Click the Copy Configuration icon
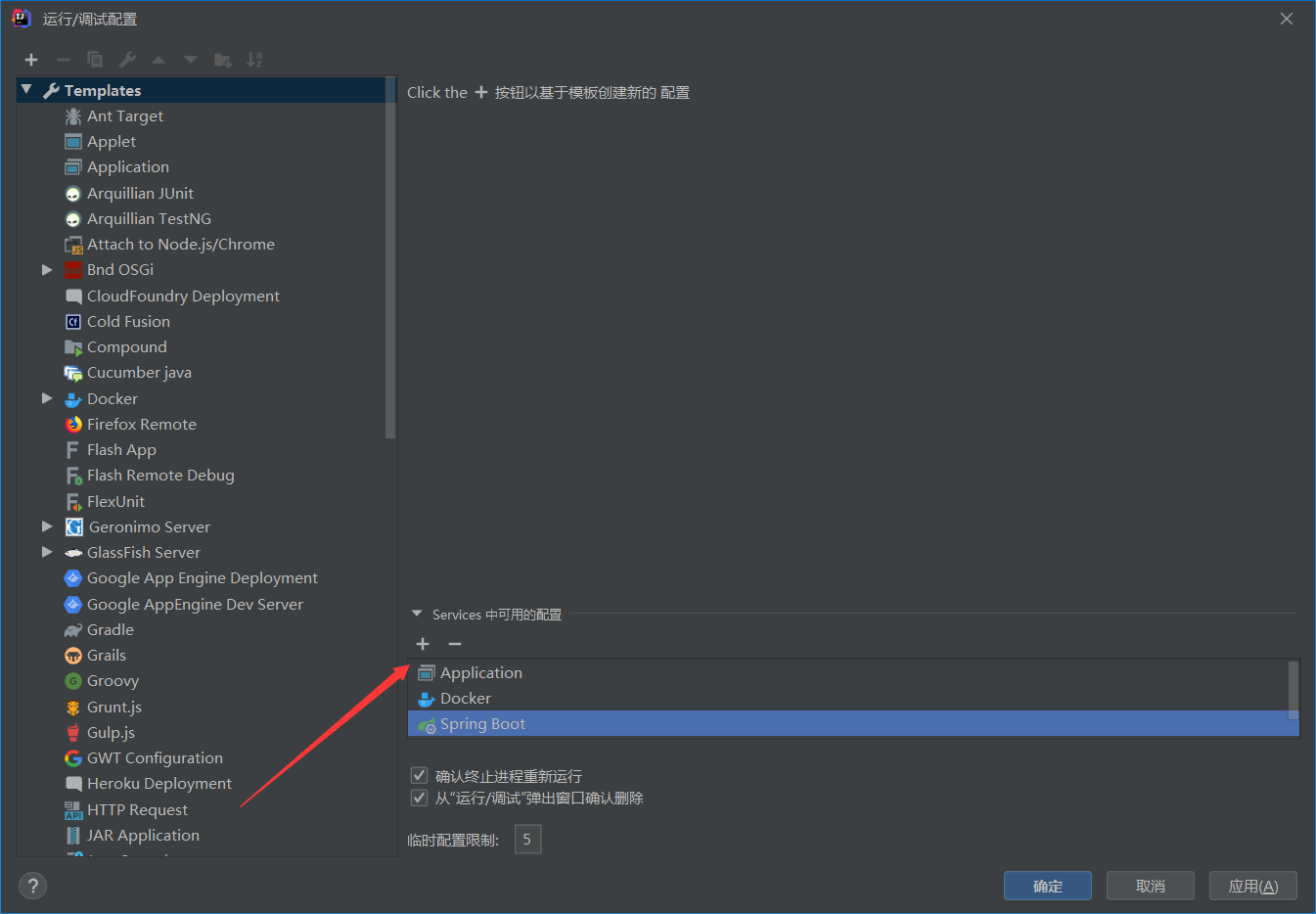Screen dimensions: 1316x914 pyautogui.click(x=95, y=60)
